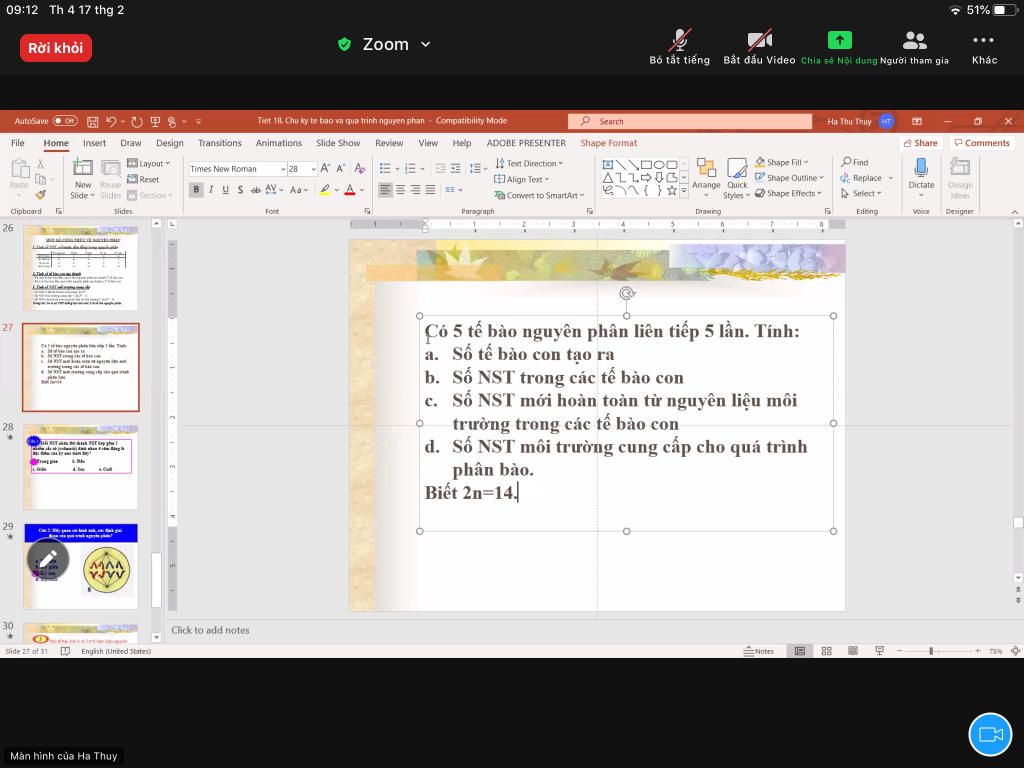Open the Transitions tab

219,143
